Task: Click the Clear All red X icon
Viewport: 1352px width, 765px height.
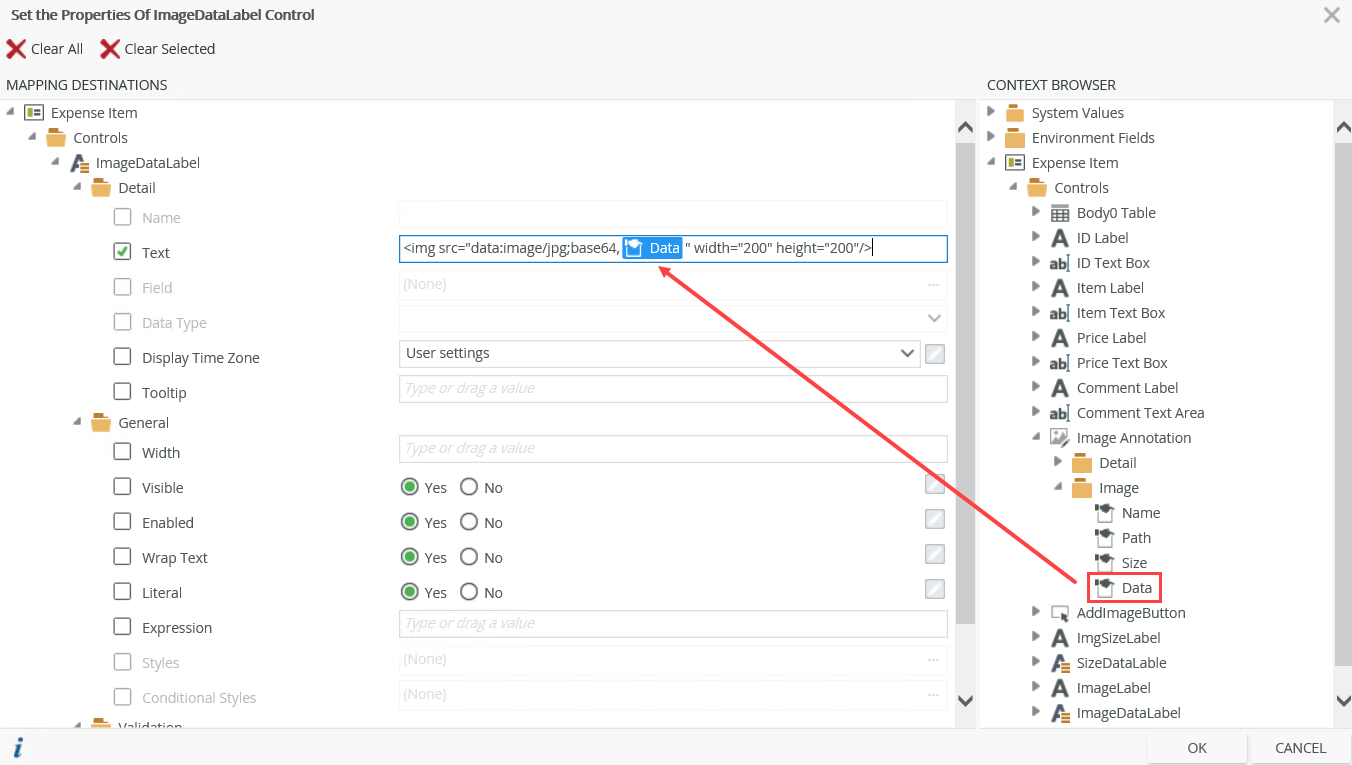Action: tap(16, 49)
